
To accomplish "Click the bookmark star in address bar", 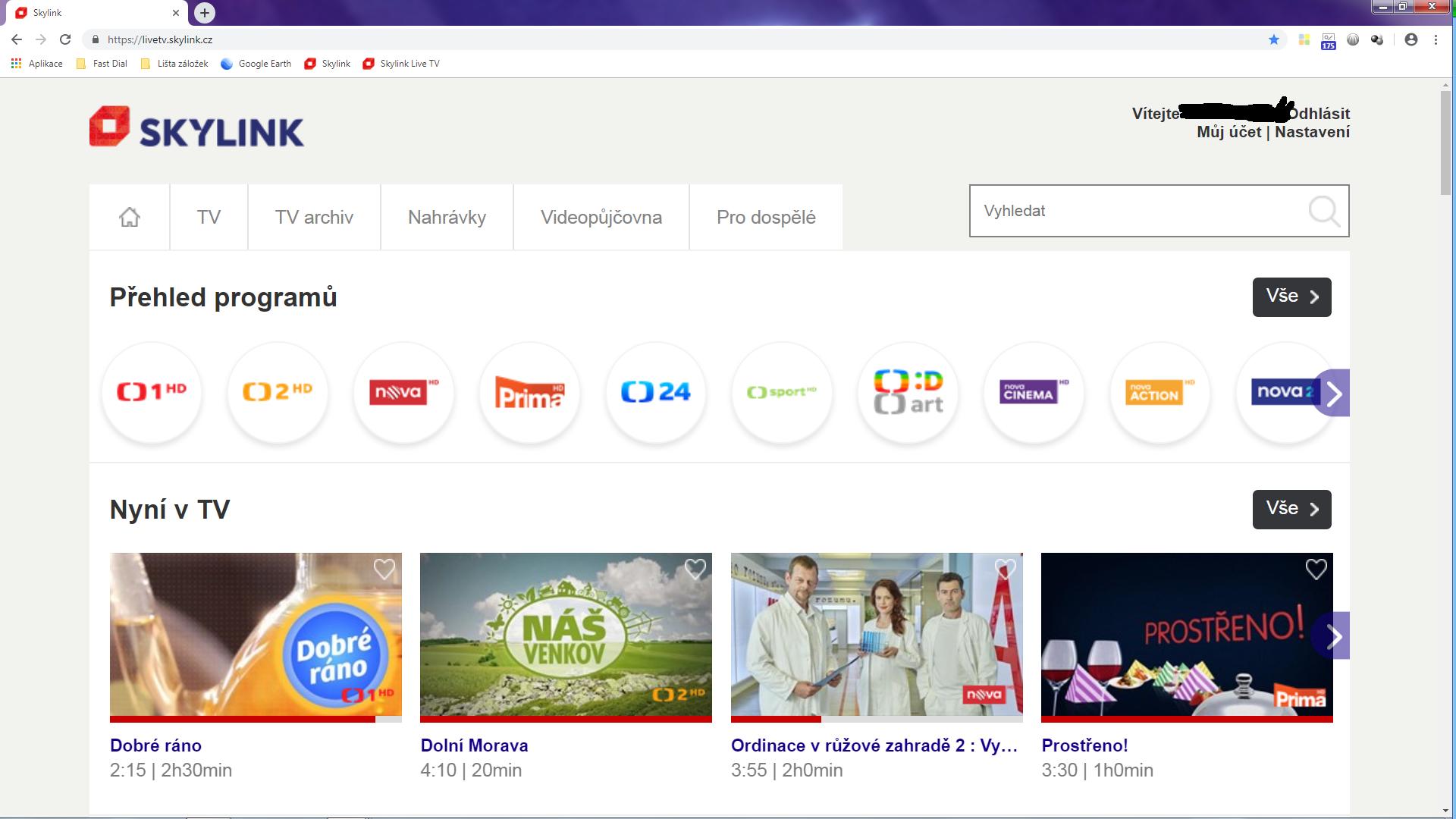I will click(x=1274, y=39).
